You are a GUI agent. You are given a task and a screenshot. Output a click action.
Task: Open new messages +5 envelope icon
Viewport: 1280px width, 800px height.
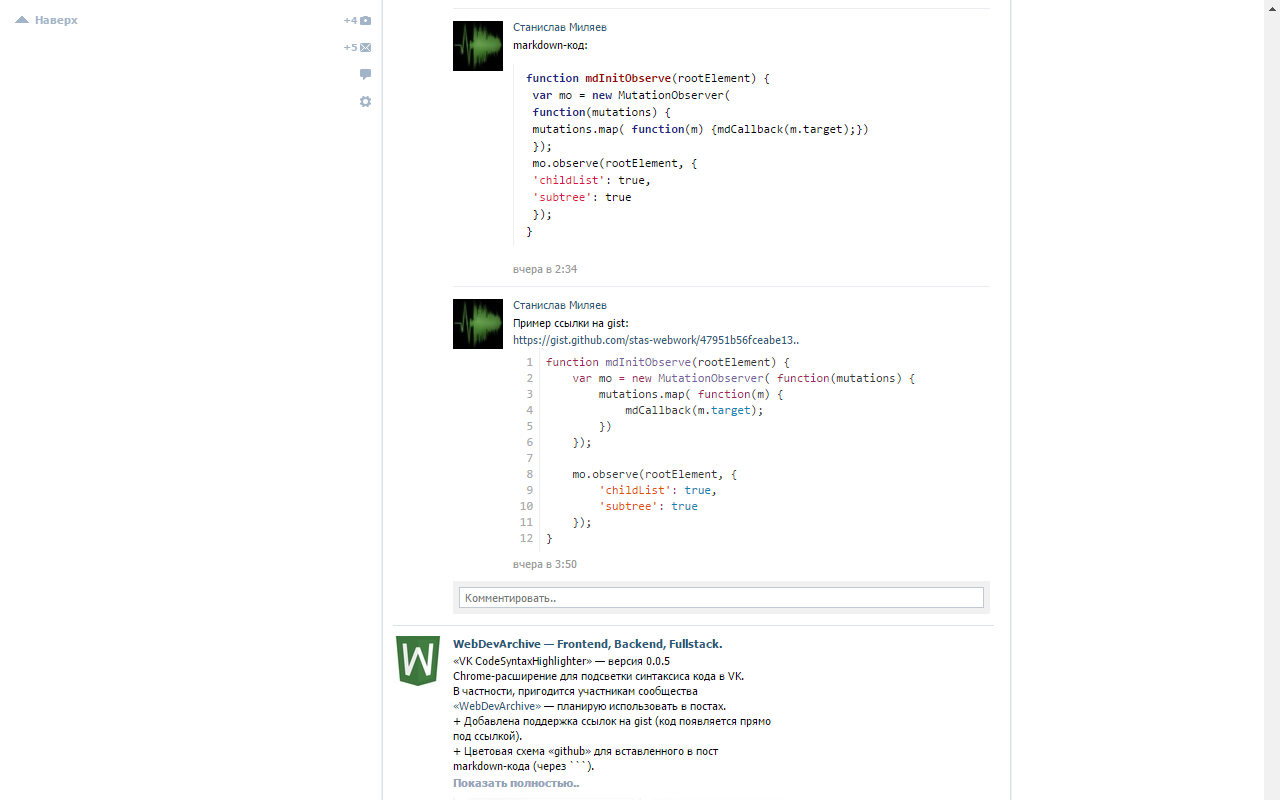click(357, 47)
